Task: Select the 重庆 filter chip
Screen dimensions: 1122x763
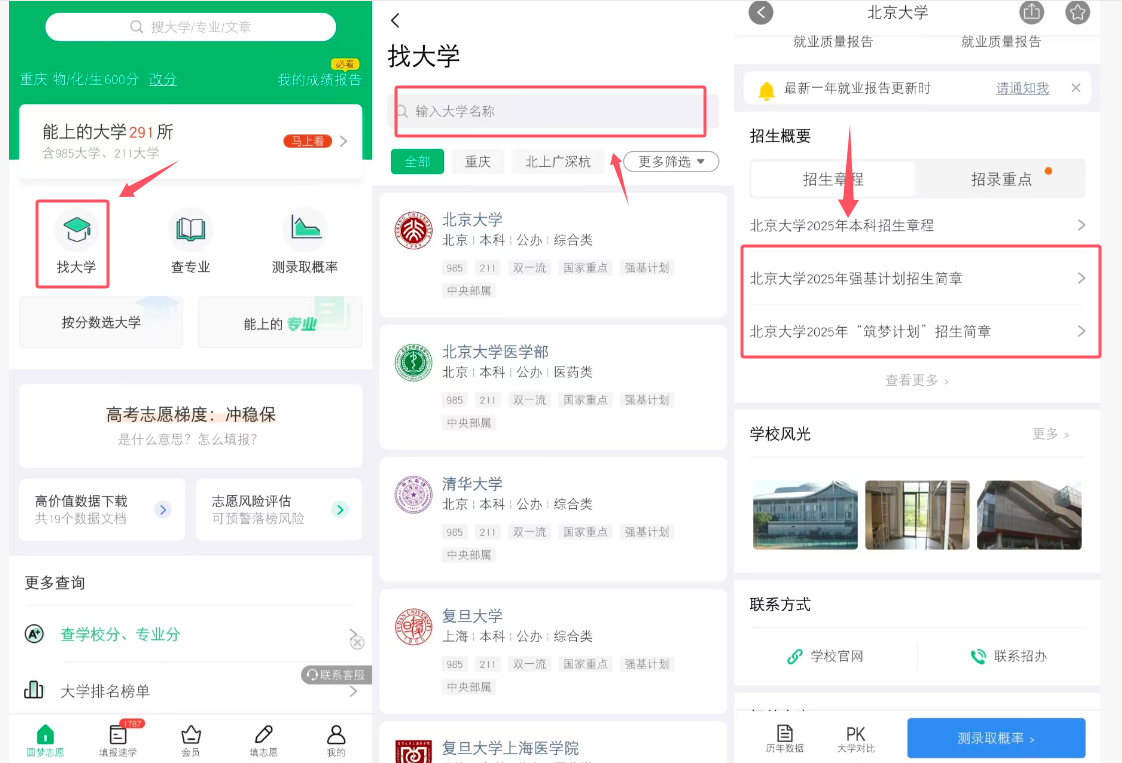Action: [477, 161]
